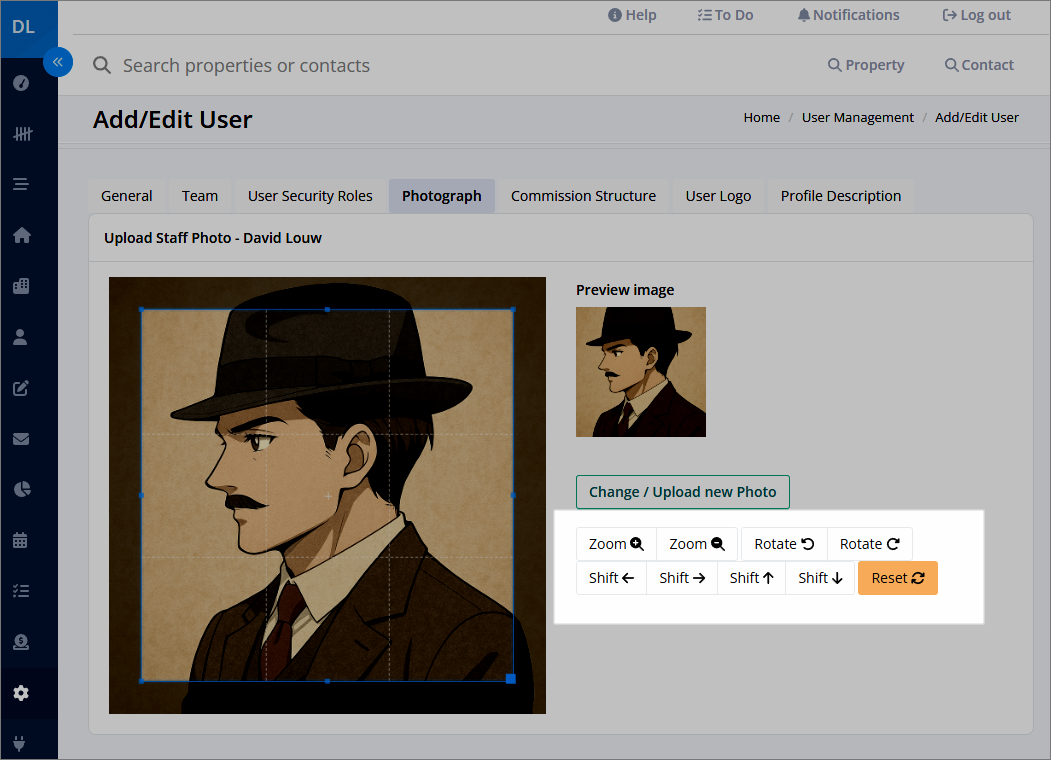Click Change / Upload new Photo
This screenshot has height=760, width=1051.
pyautogui.click(x=682, y=492)
